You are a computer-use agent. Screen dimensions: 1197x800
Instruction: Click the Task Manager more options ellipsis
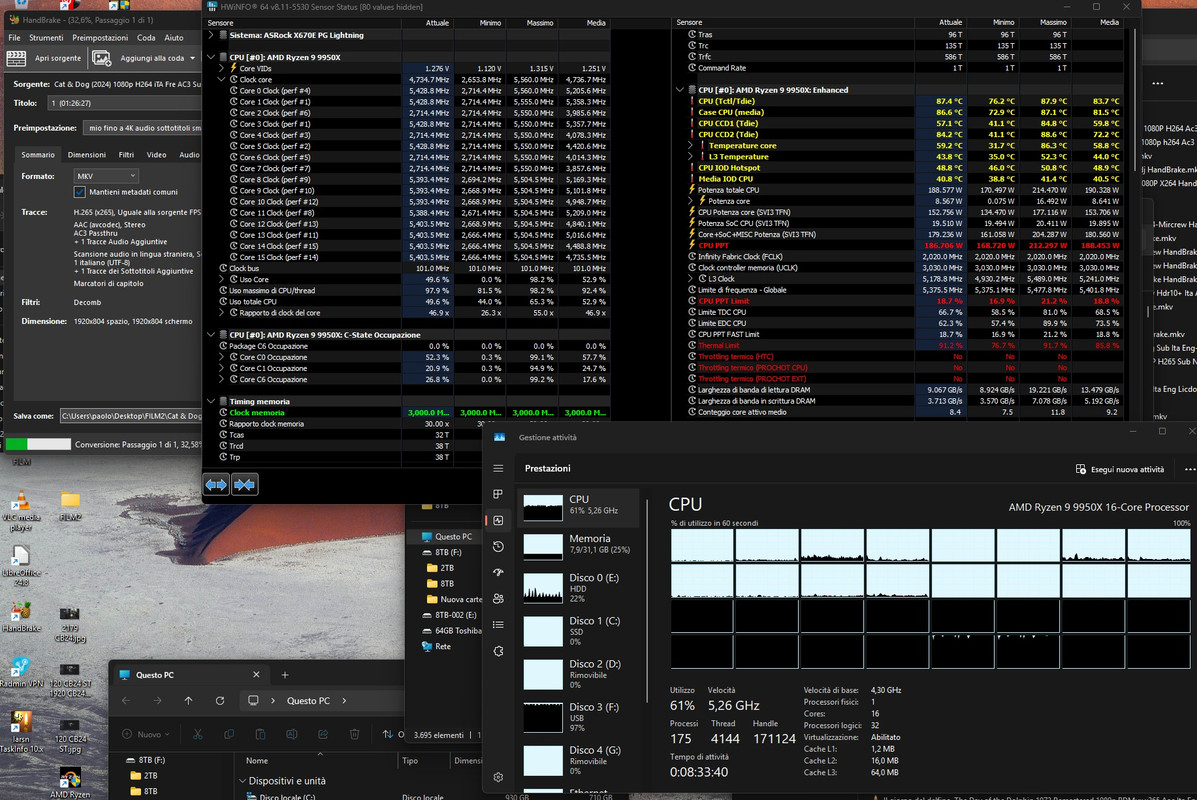click(1189, 469)
